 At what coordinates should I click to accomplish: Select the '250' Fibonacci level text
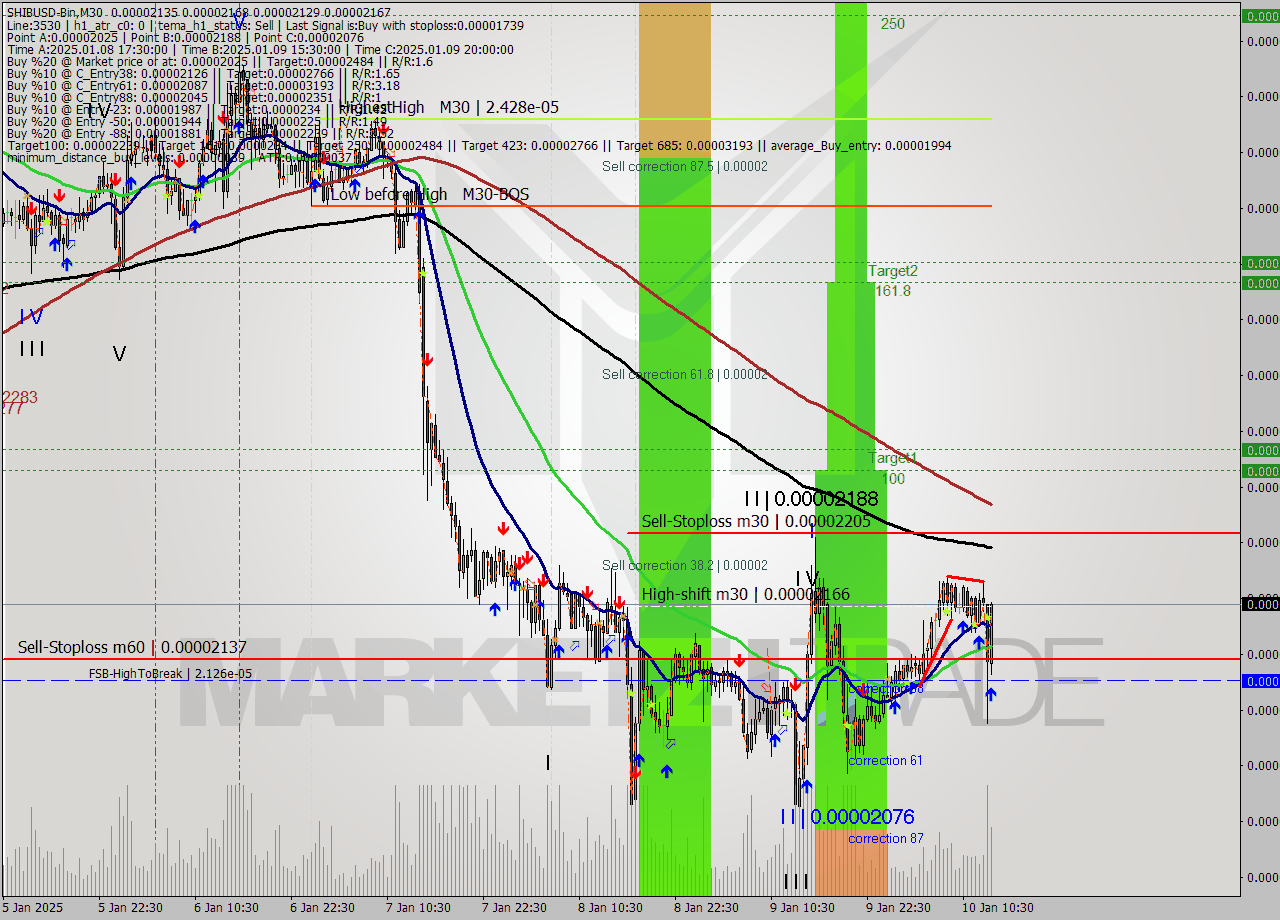coord(893,24)
